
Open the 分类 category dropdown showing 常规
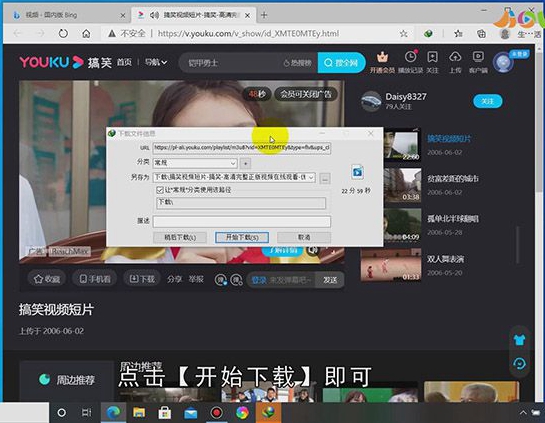[x=195, y=163]
